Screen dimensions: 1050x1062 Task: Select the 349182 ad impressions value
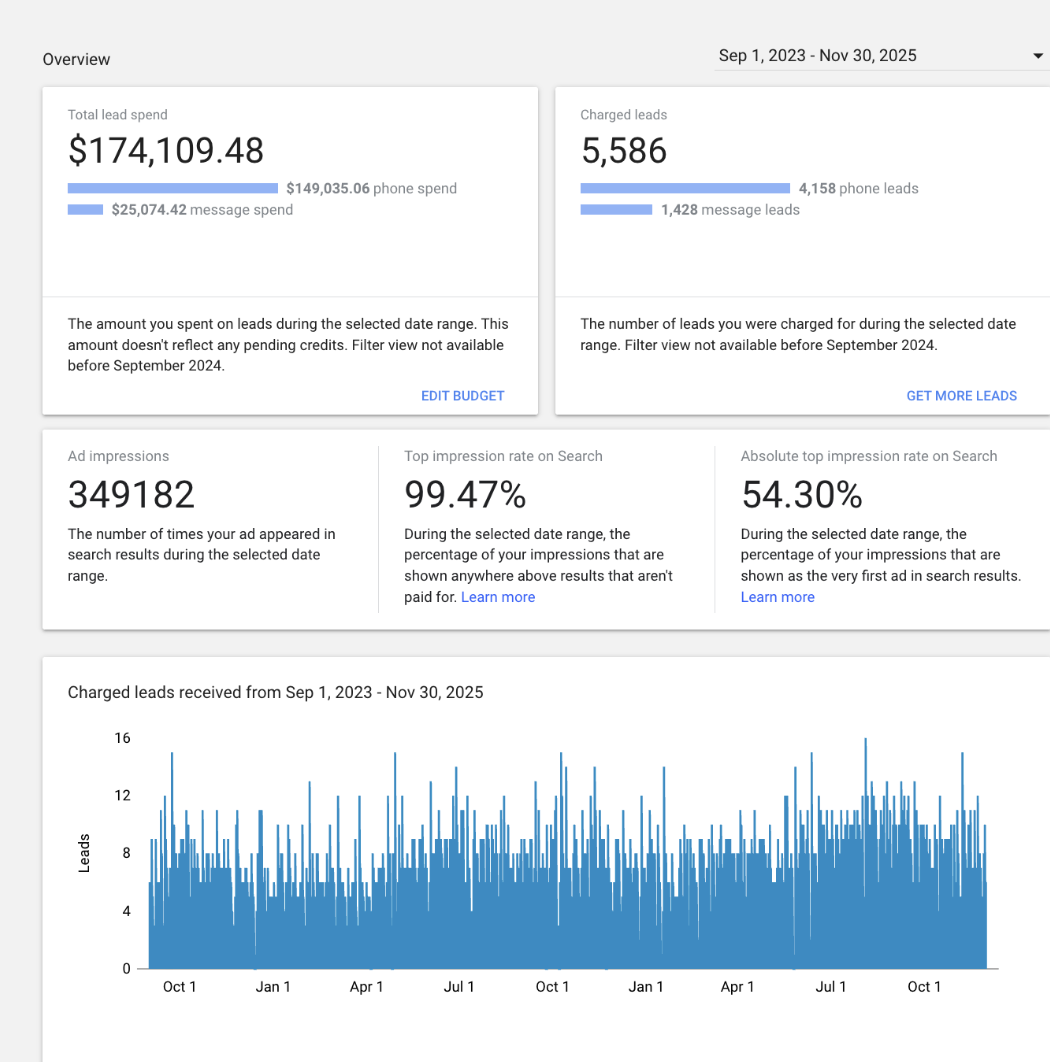pyautogui.click(x=131, y=494)
